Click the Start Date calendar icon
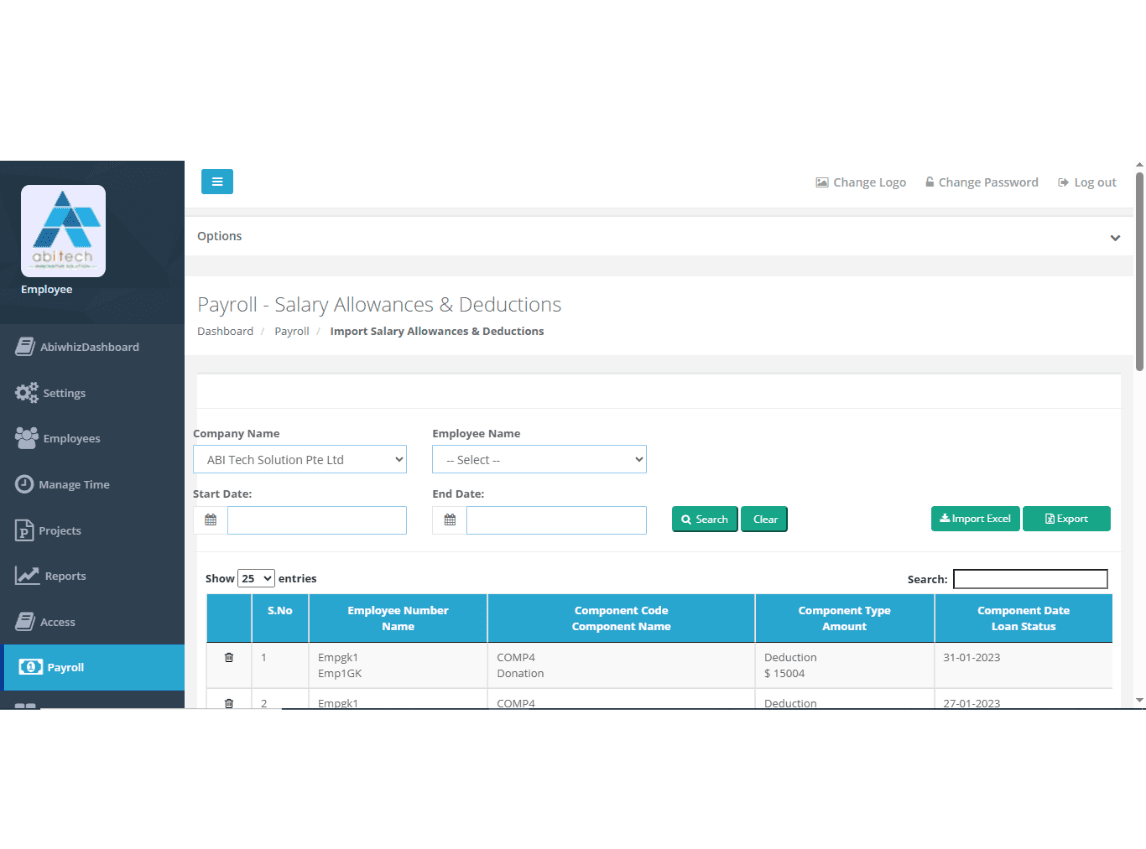The width and height of the screenshot is (1146, 849). point(210,520)
